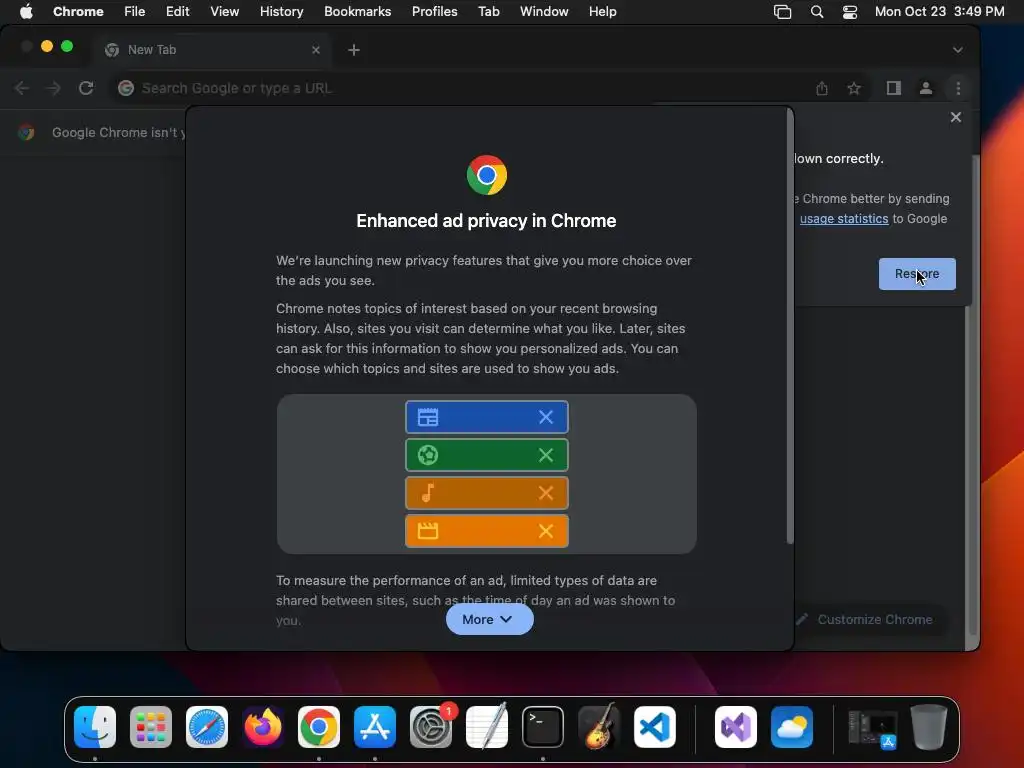Click the back navigation arrow
The height and width of the screenshot is (768, 1024).
pos(22,88)
